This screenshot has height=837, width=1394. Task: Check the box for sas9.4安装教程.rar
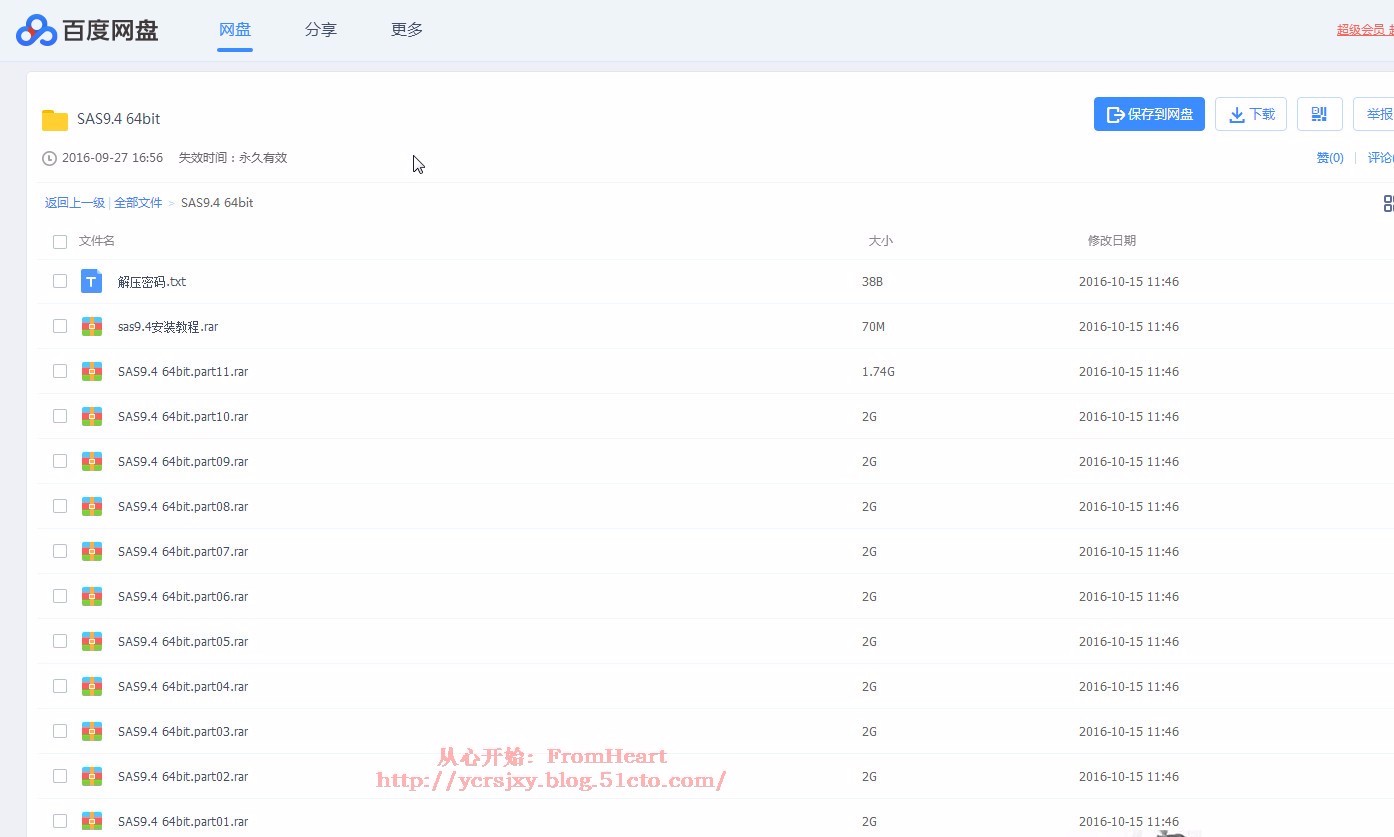pos(60,326)
